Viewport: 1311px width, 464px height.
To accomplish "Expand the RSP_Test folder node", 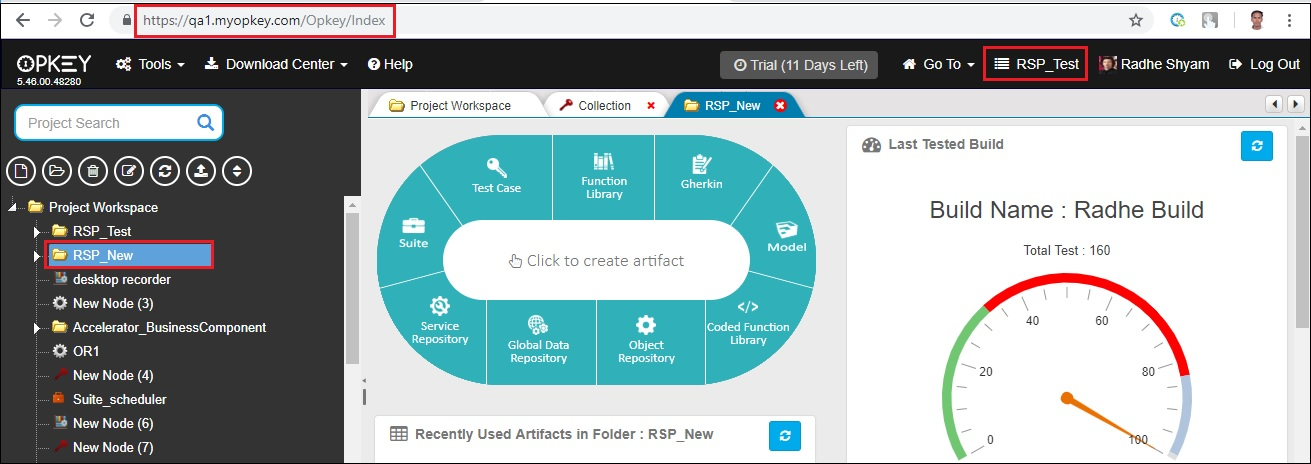I will pyautogui.click(x=37, y=231).
